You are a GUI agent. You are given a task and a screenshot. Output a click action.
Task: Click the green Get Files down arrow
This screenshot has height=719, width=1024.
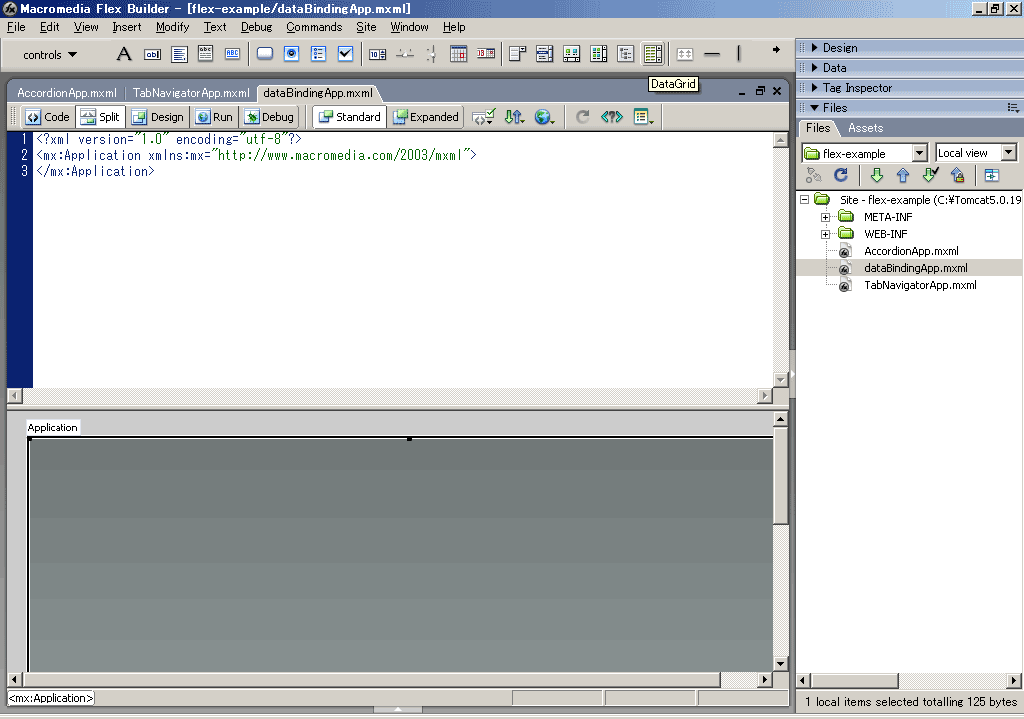(877, 175)
